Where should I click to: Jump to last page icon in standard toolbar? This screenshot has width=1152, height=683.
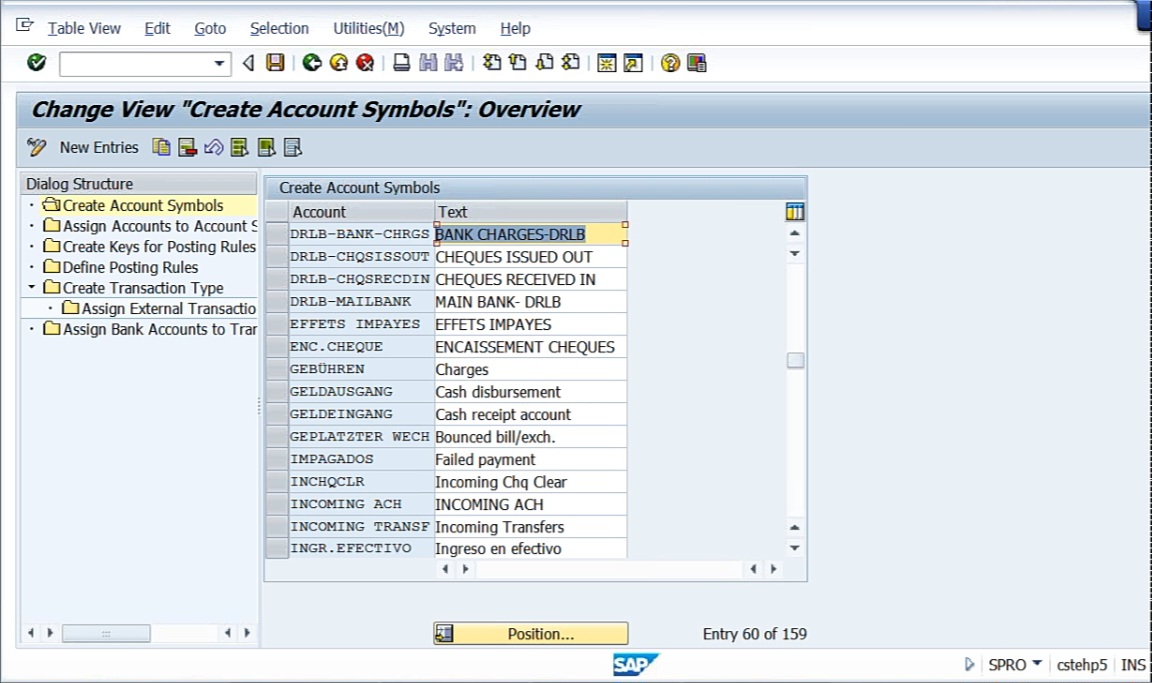(571, 63)
